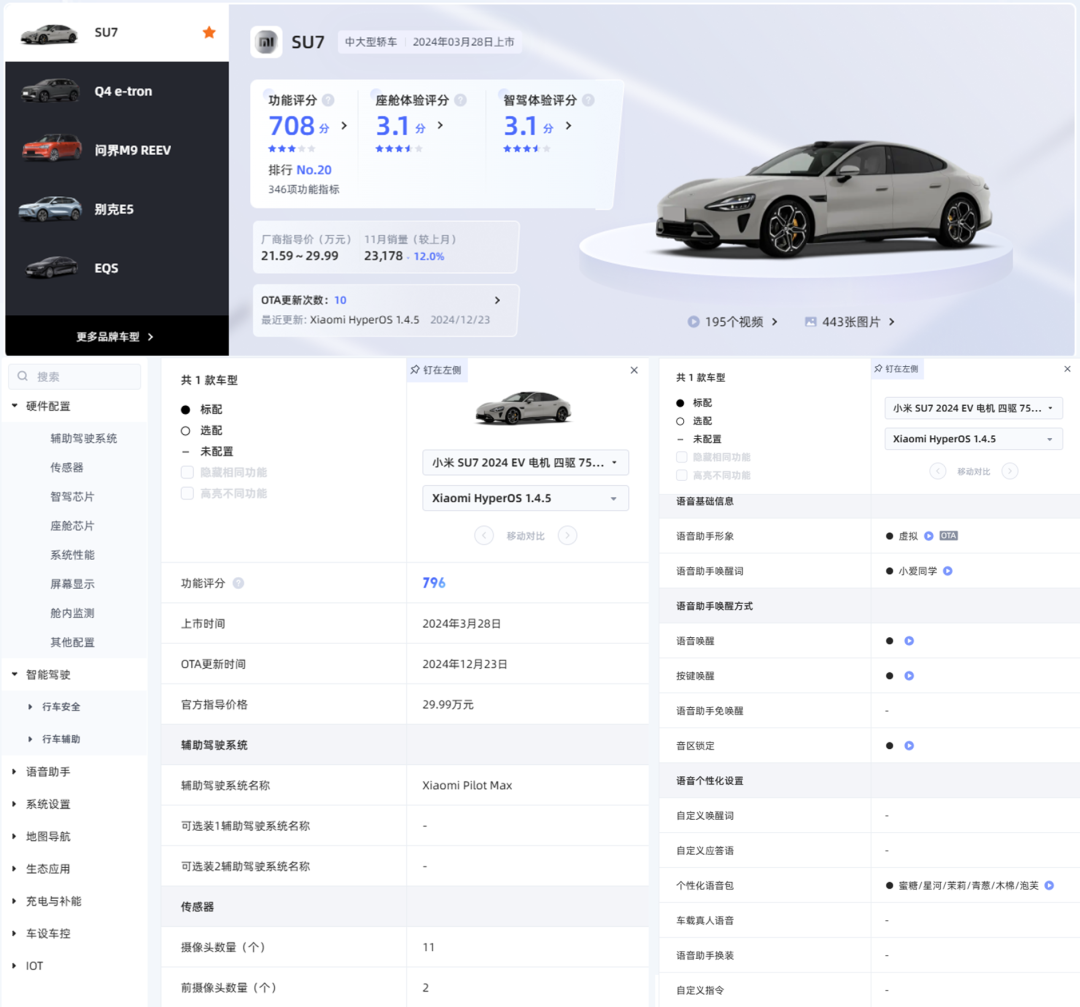The width and height of the screenshot is (1080, 1007).
Task: Open OTA更新次数 details arrow
Action: click(x=497, y=300)
